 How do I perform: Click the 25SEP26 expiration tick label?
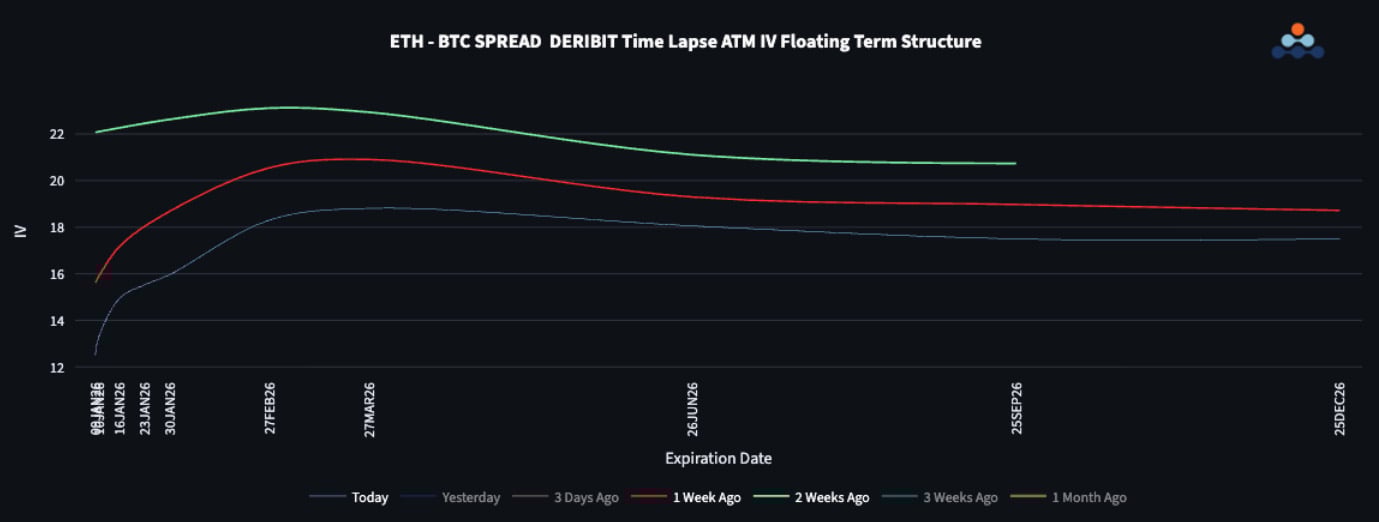tap(1016, 409)
